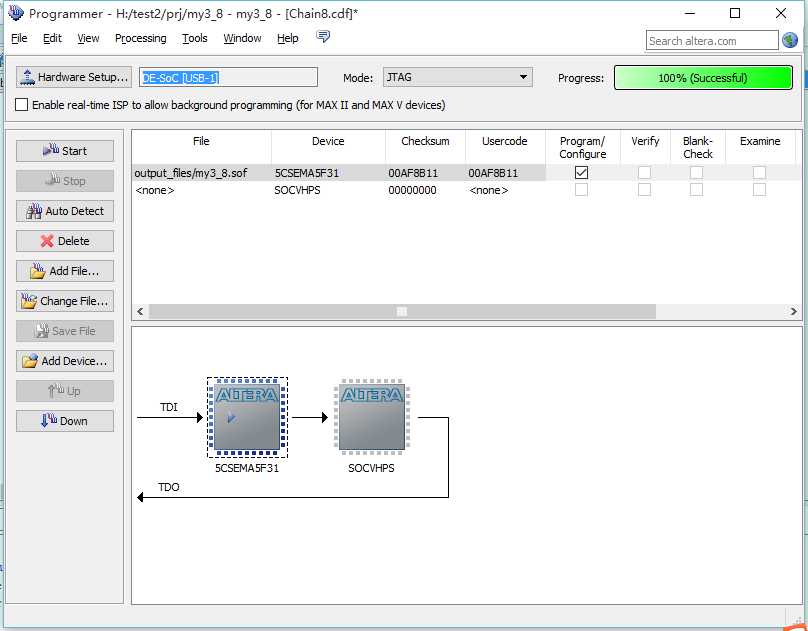Image resolution: width=808 pixels, height=631 pixels.
Task: Open Hardware Setup dialog
Action: click(x=74, y=77)
